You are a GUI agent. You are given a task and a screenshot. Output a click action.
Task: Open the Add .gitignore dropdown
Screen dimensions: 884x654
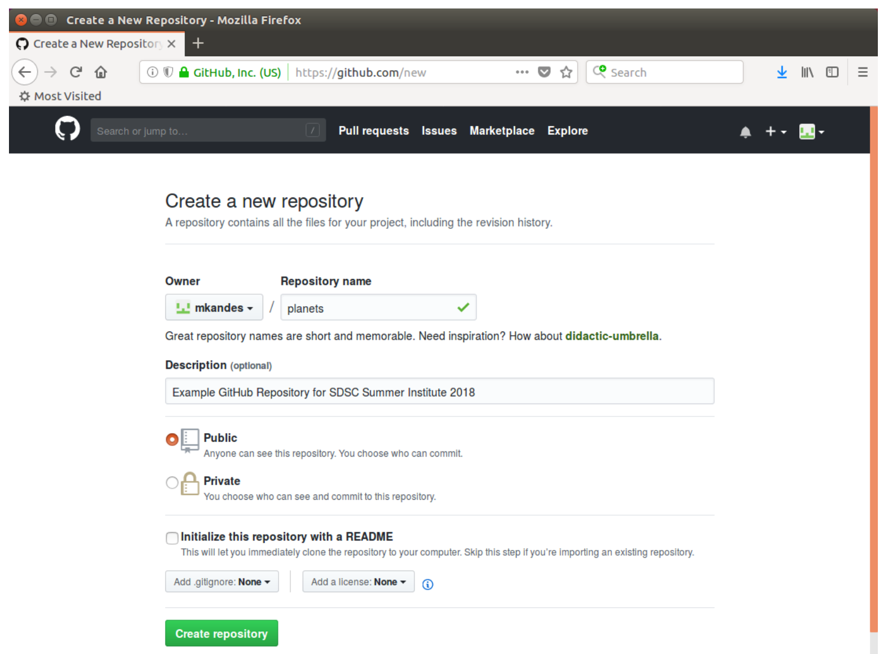[x=222, y=582]
